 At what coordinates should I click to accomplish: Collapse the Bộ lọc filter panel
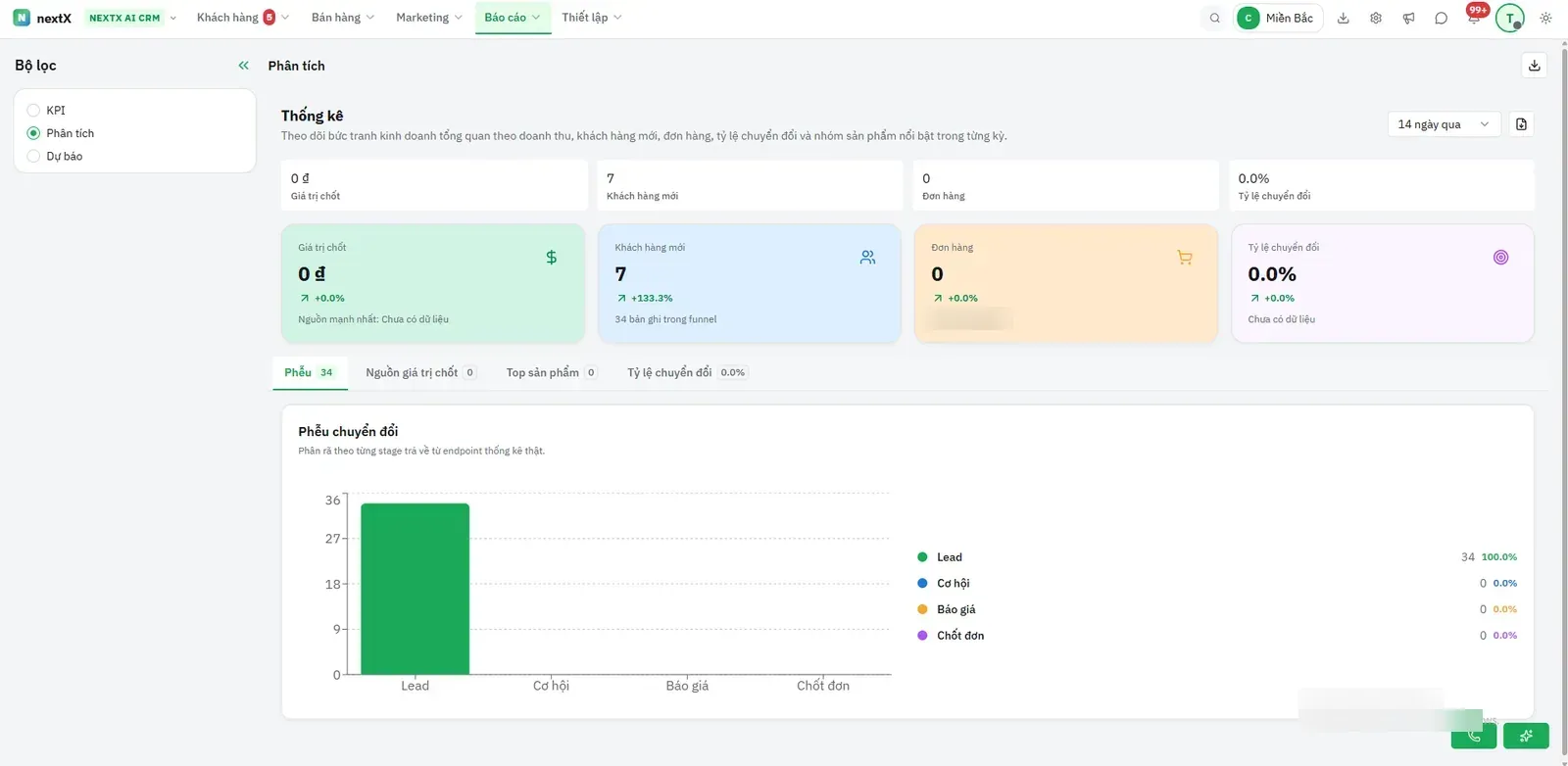pos(243,66)
